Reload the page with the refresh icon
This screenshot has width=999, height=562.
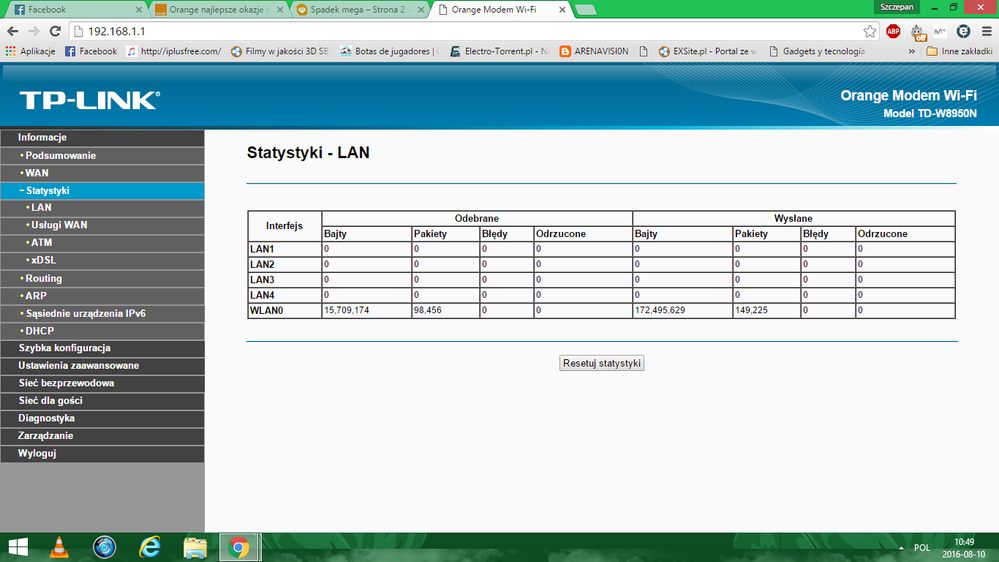tap(55, 31)
